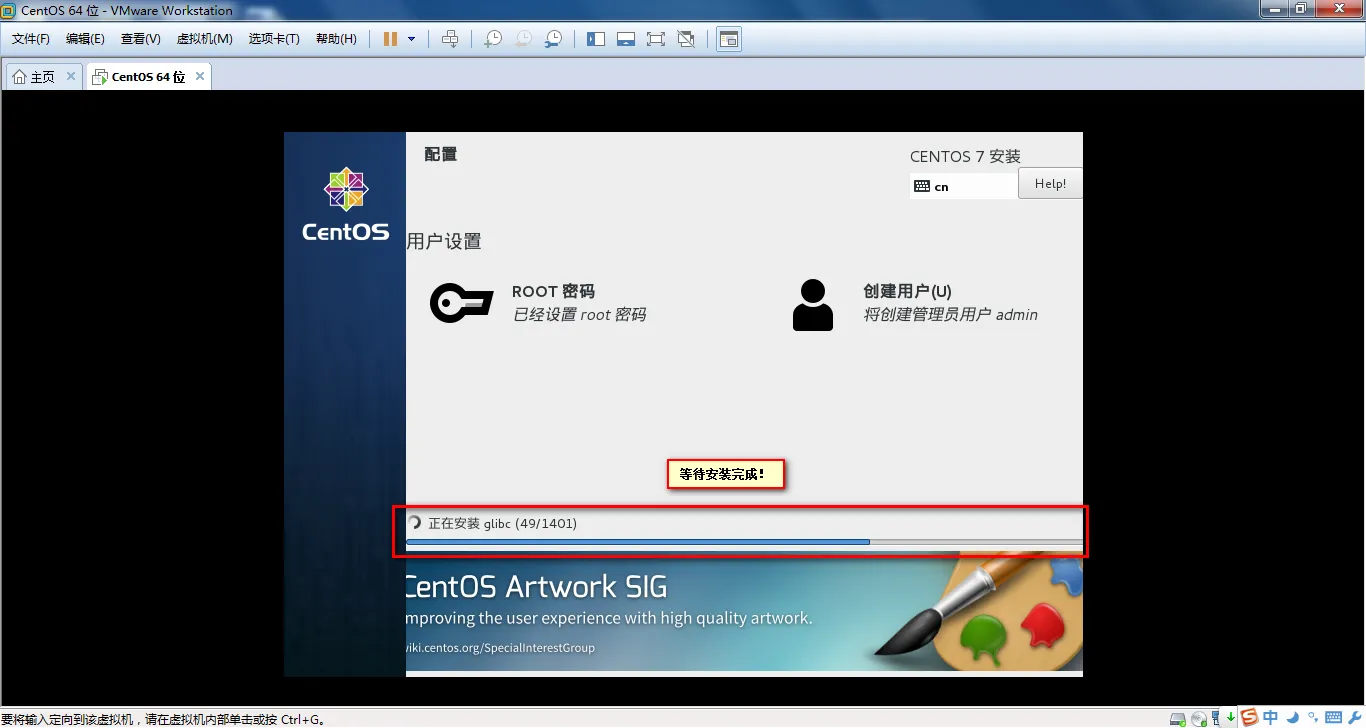This screenshot has height=728, width=1366.
Task: Enter full screen mode icon
Action: [656, 39]
